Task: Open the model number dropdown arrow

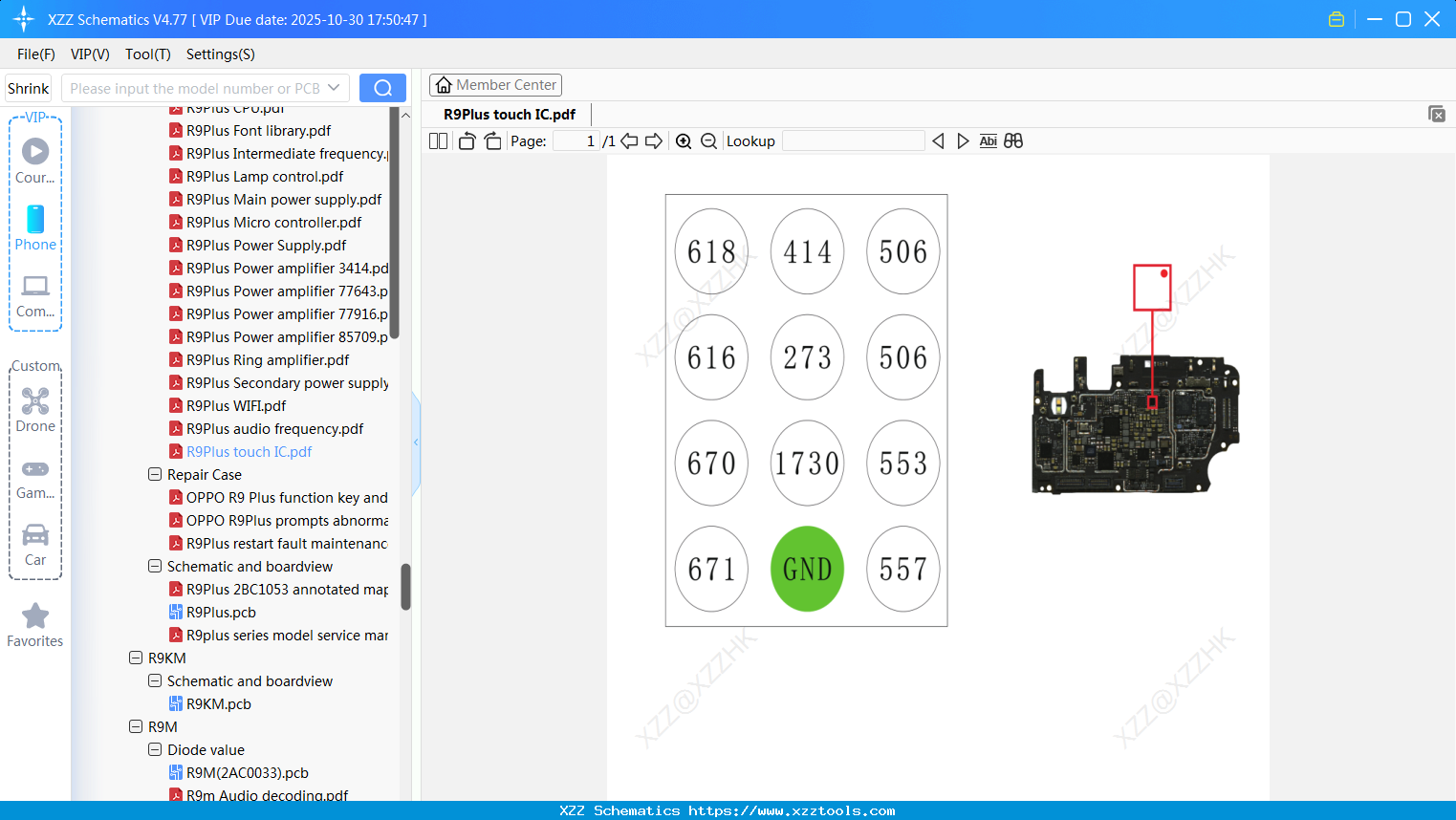Action: tap(334, 88)
